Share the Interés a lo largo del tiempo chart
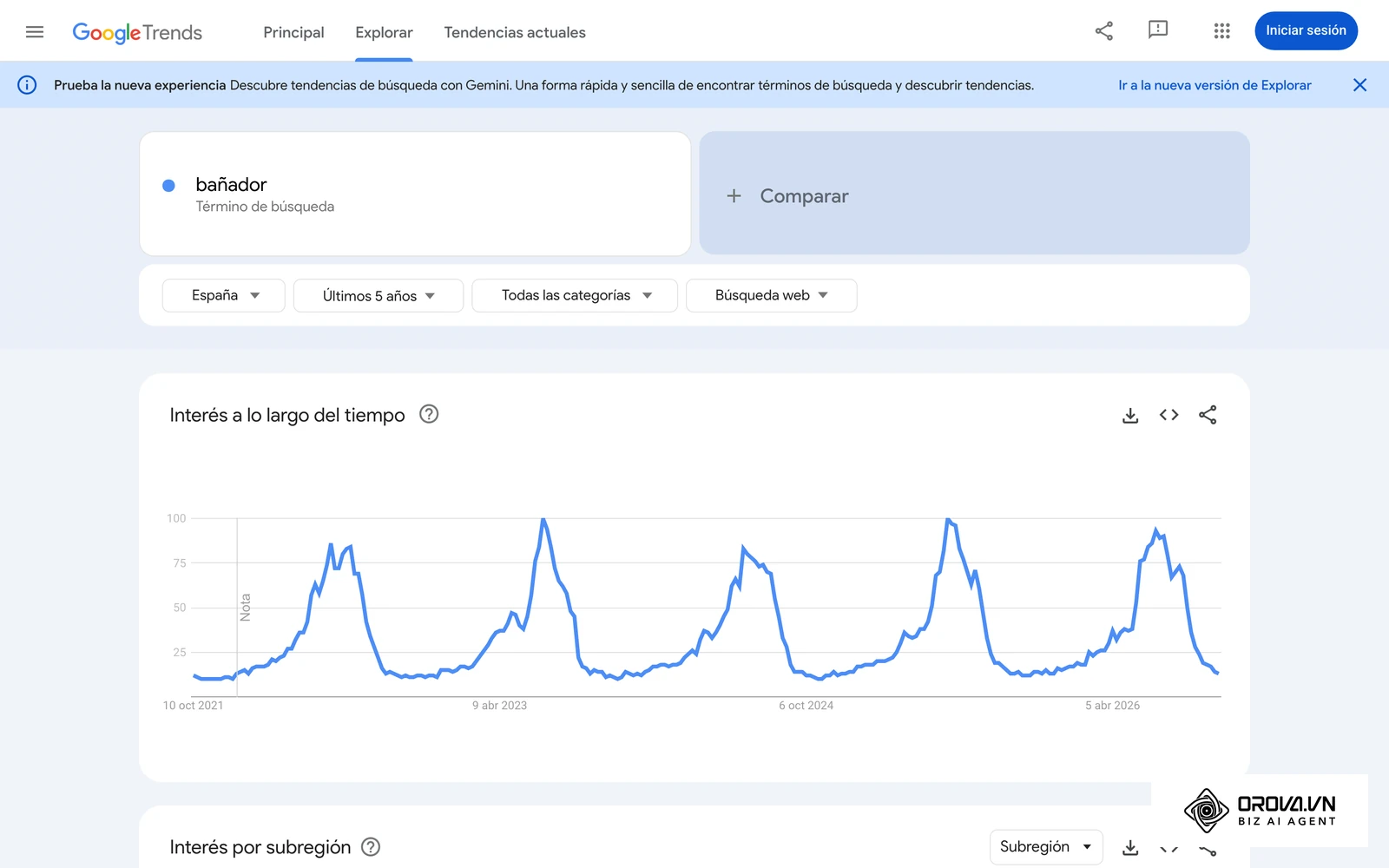 click(x=1208, y=415)
